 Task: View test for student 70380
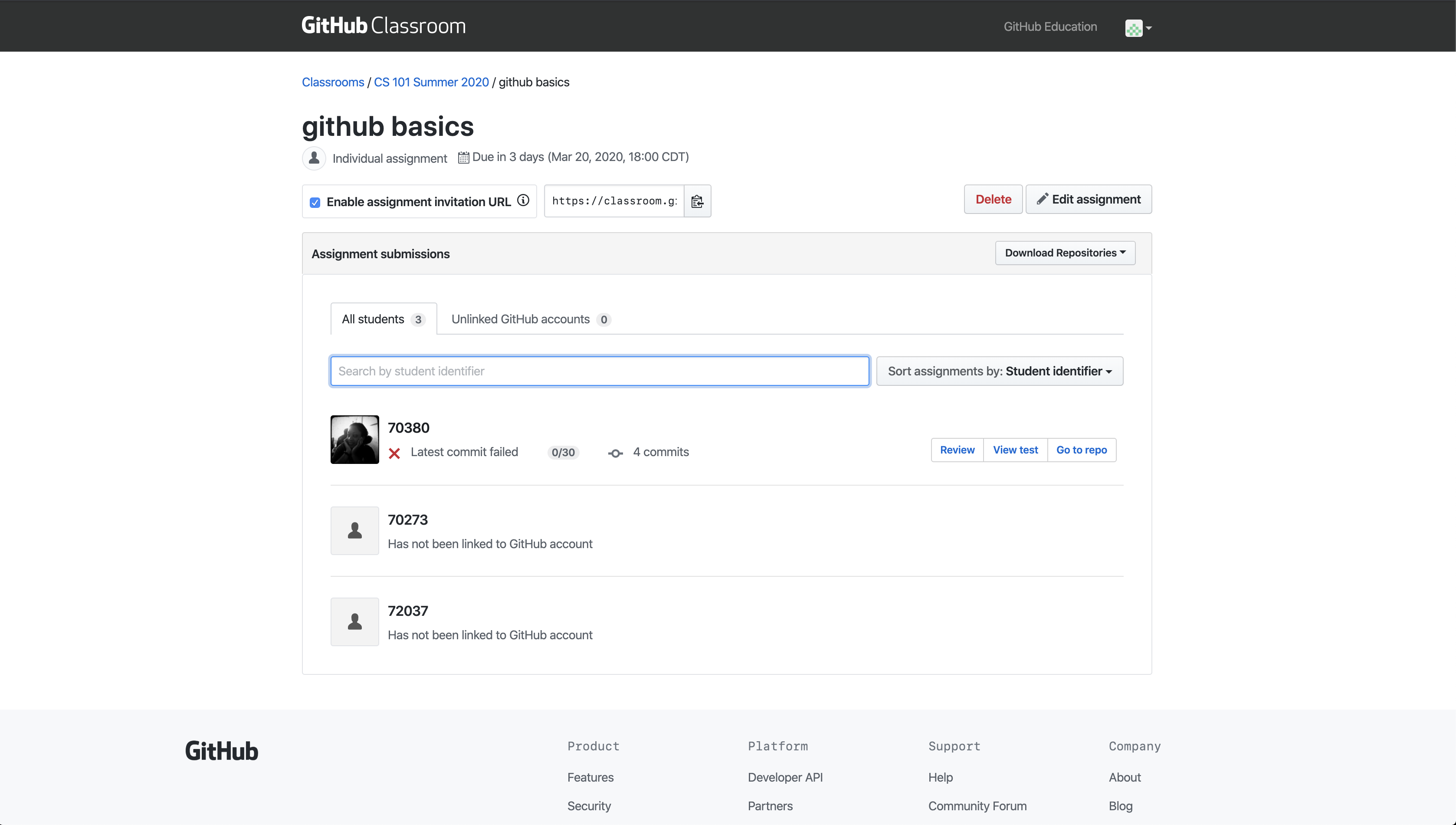(1015, 450)
